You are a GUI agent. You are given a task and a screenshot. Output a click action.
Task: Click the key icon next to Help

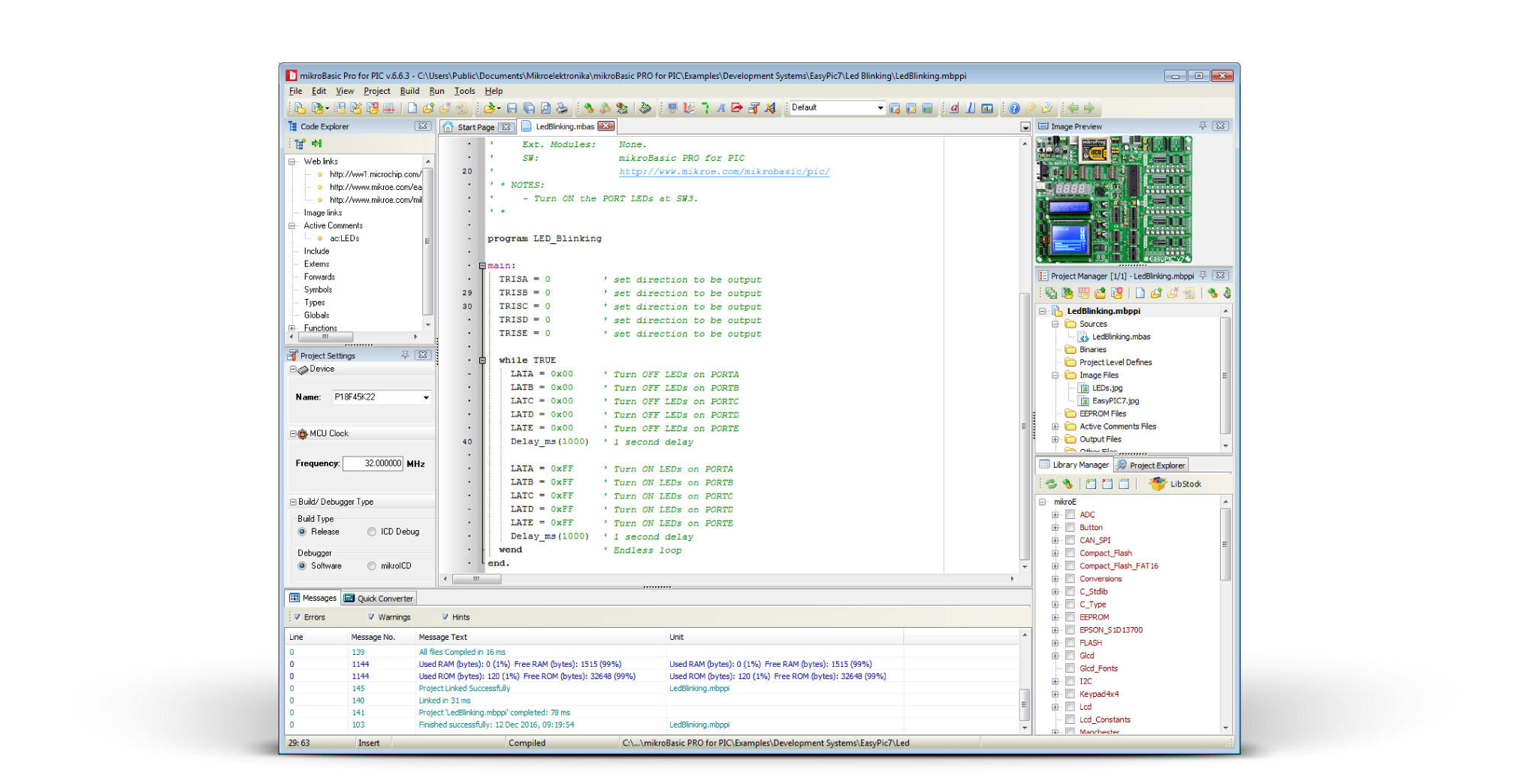click(x=1031, y=108)
